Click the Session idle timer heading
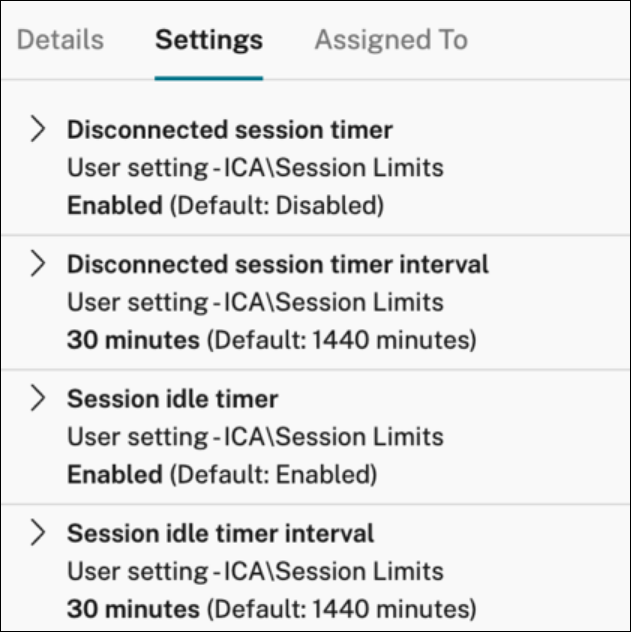The width and height of the screenshot is (631, 632). (172, 399)
